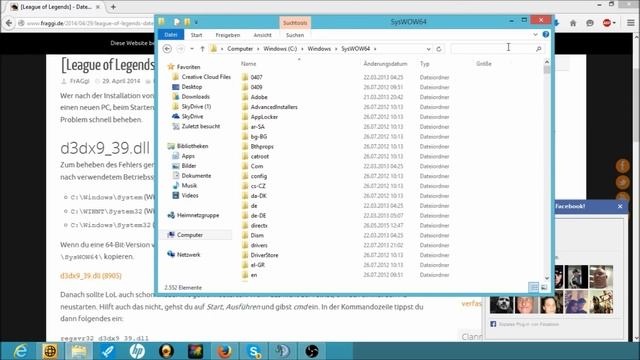640x360 pixels.
Task: Click the Suchtools contextual tab
Action: click(295, 23)
